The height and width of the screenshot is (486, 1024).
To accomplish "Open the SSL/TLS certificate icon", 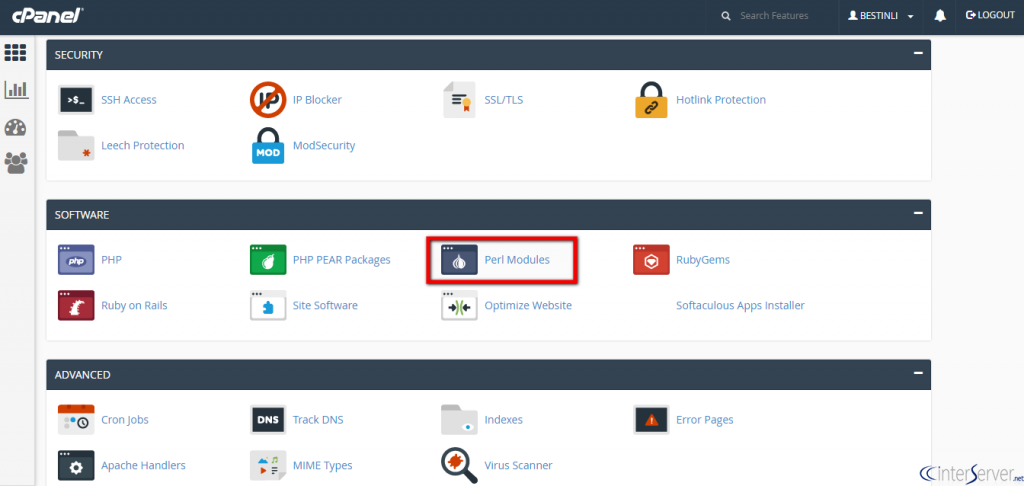I will point(459,100).
